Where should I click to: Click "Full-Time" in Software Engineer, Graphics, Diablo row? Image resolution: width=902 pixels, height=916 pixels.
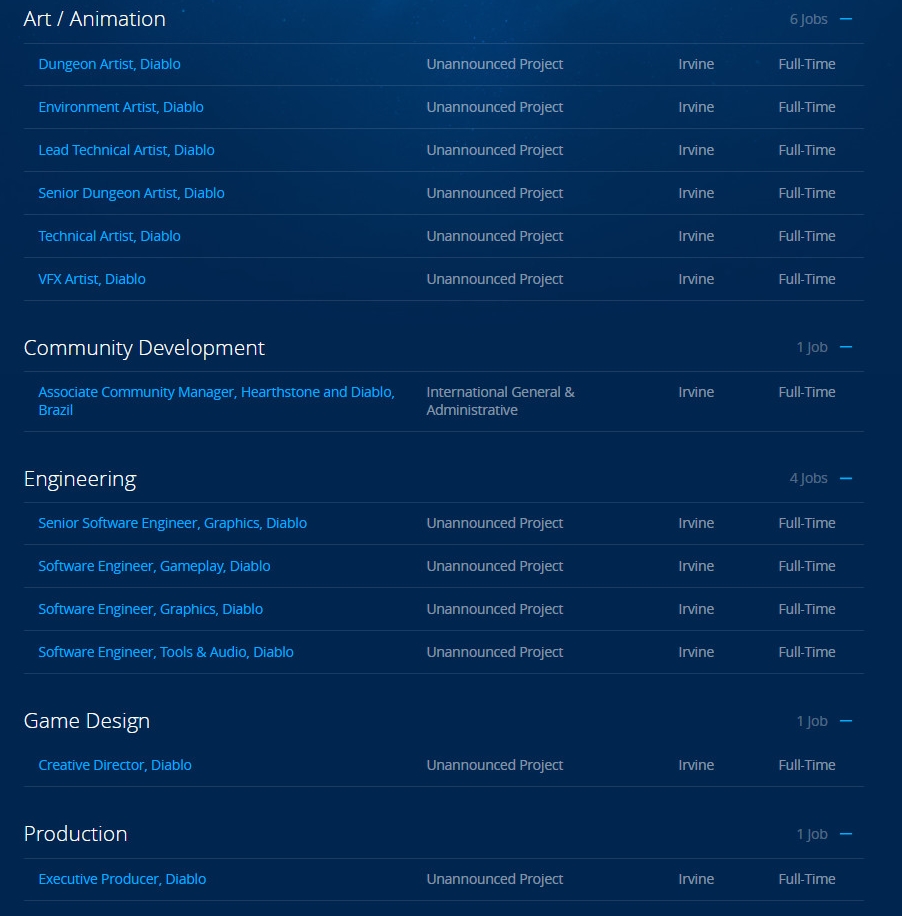coord(807,609)
